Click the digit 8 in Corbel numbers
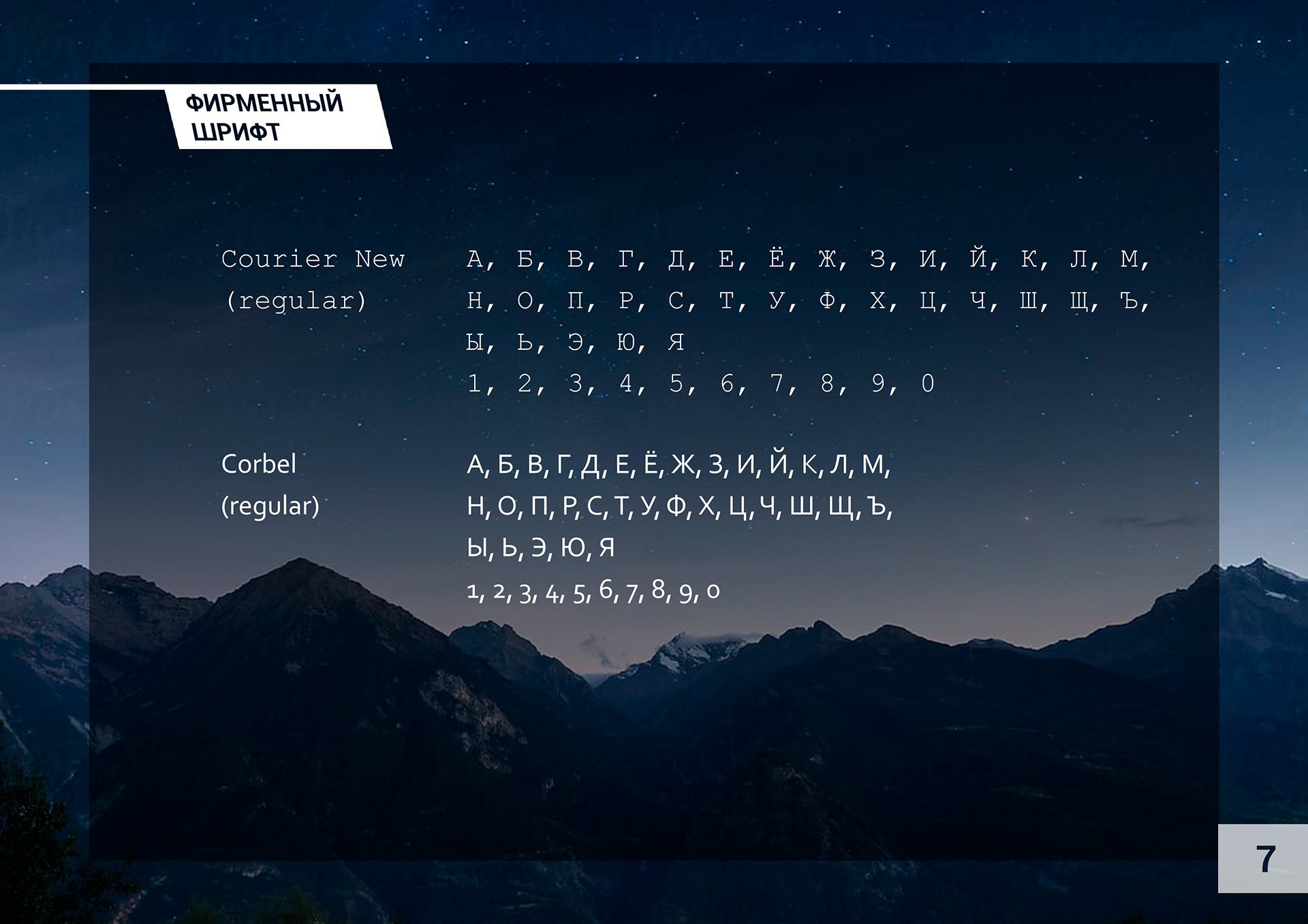Image resolution: width=1308 pixels, height=924 pixels. pos(658,590)
